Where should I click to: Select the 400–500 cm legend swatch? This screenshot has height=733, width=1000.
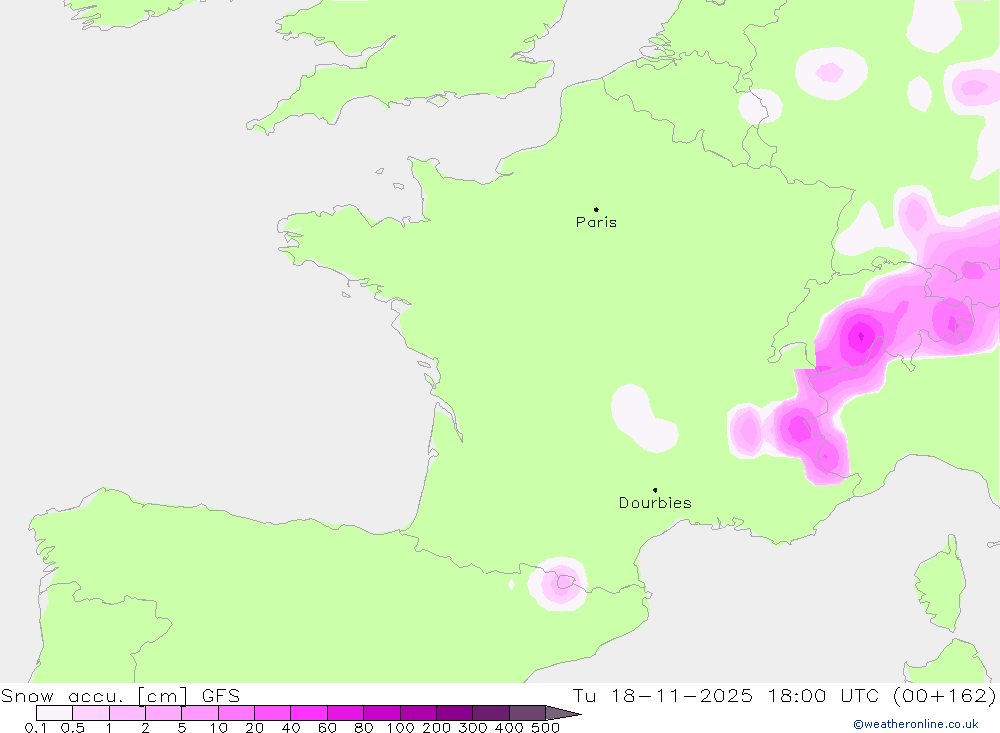pos(527,713)
